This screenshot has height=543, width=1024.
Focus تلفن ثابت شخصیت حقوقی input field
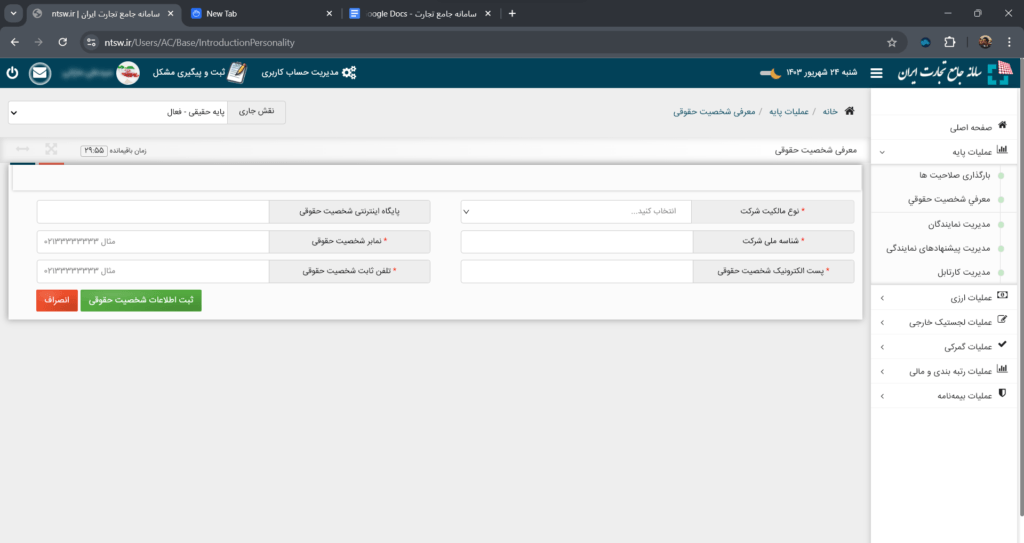pyautogui.click(x=153, y=271)
